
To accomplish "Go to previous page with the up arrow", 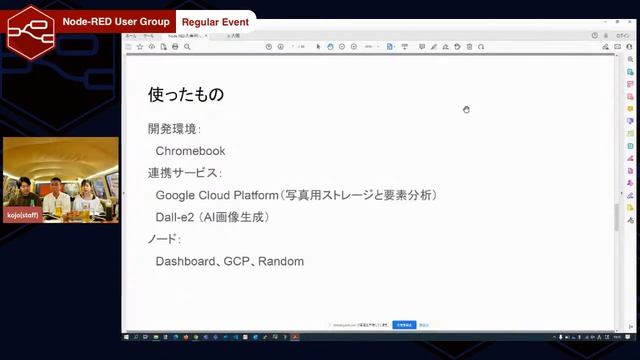I will 269,47.
